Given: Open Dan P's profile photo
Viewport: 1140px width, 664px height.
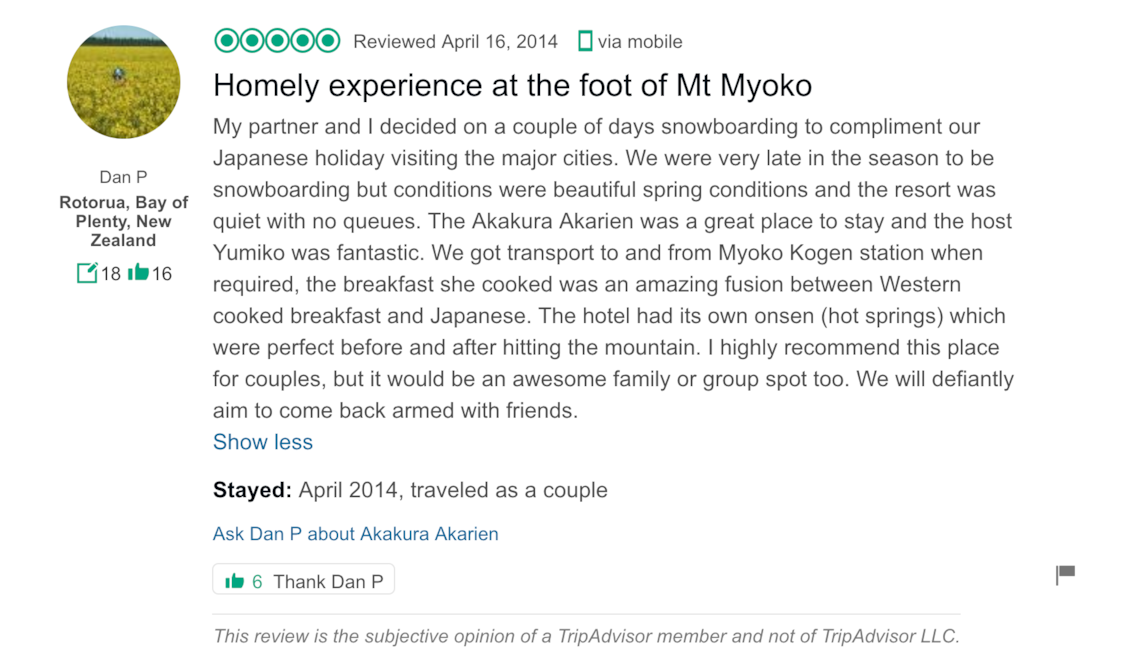Looking at the screenshot, I should 124,82.
